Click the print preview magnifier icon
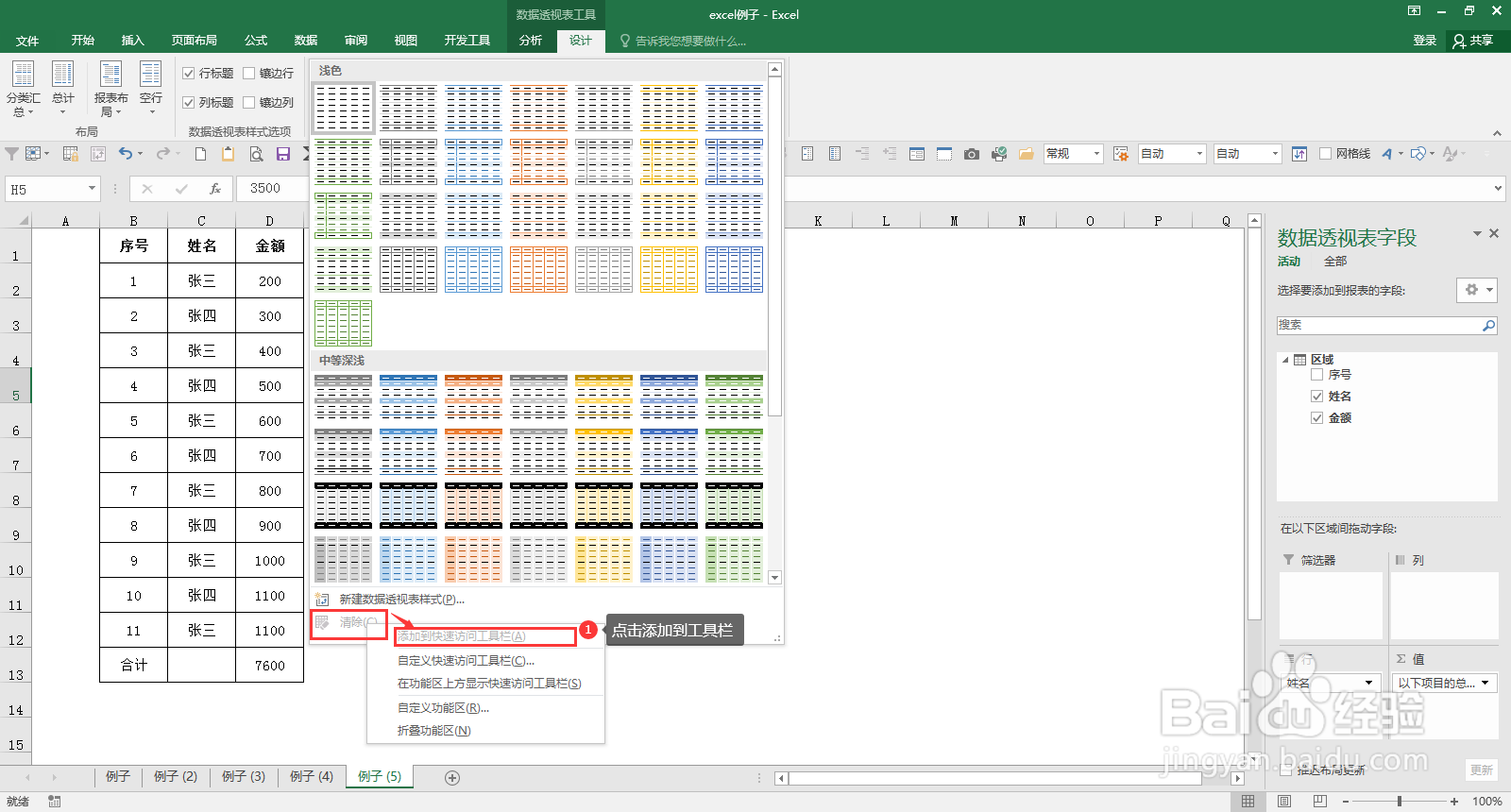Screen dimensions: 1511x812 pyautogui.click(x=256, y=154)
